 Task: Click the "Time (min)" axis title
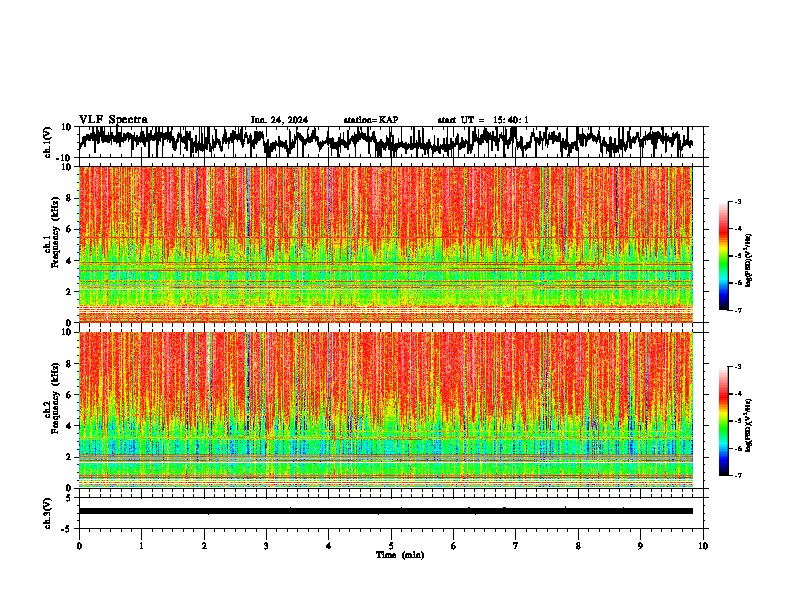(x=400, y=555)
